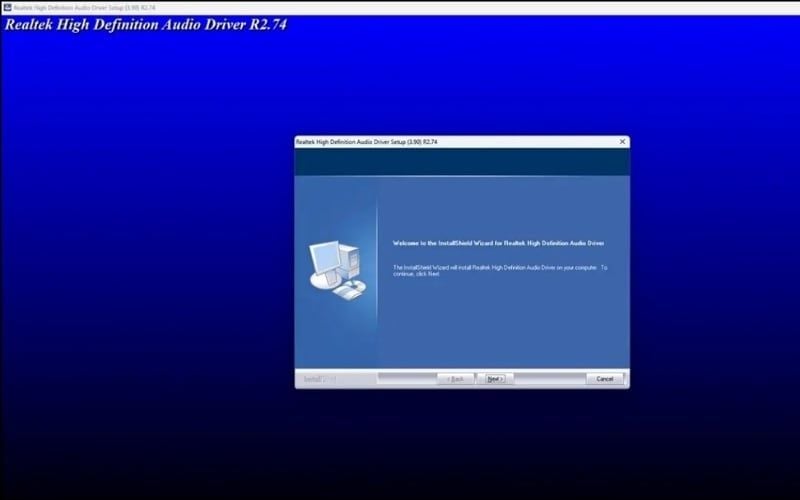The image size is (800, 500).
Task: Click the InstallShield logo in the dialog footer
Action: (320, 379)
